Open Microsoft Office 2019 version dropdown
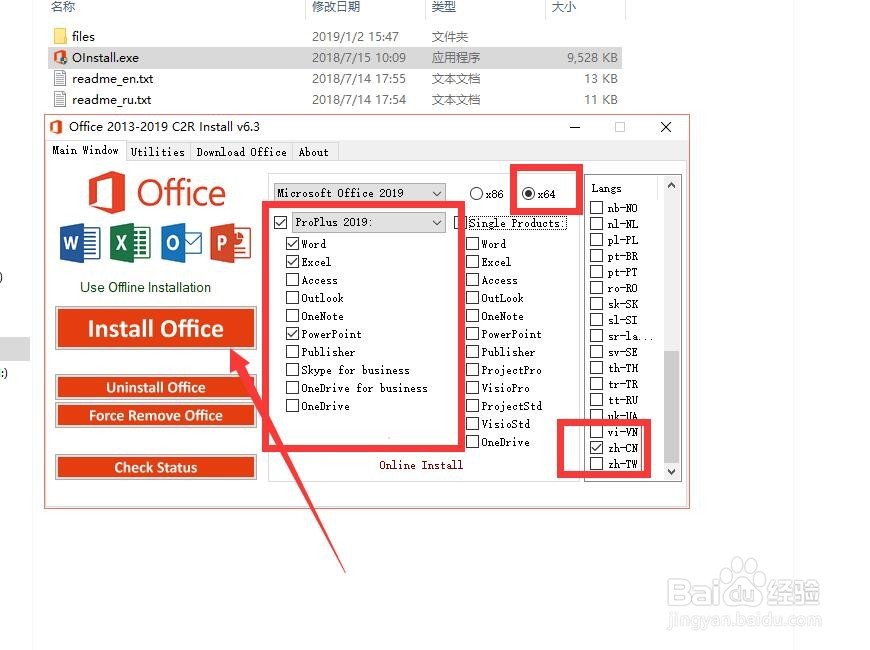This screenshot has width=870, height=650. click(x=360, y=193)
